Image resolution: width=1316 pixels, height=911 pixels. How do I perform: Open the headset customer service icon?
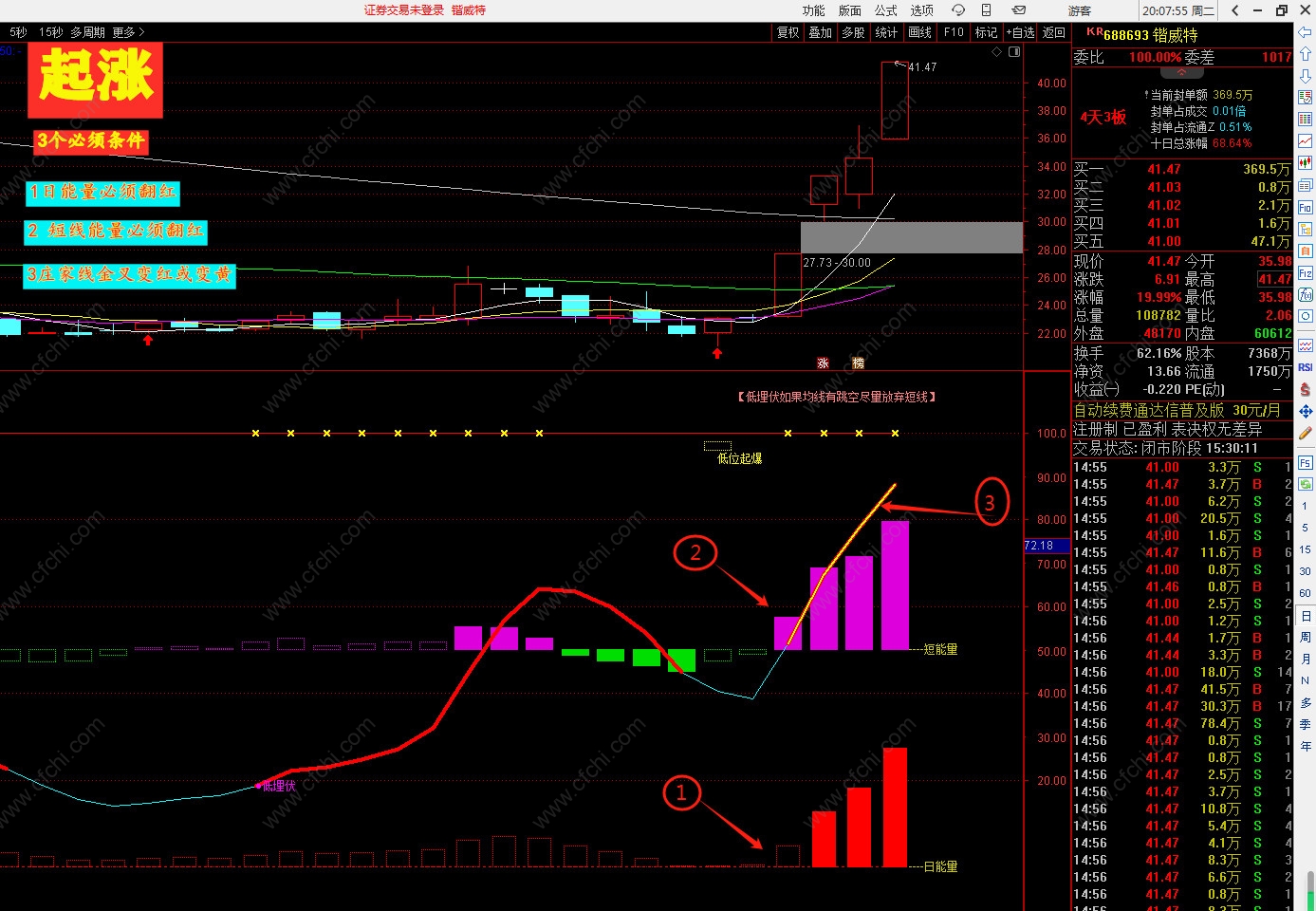[x=958, y=10]
